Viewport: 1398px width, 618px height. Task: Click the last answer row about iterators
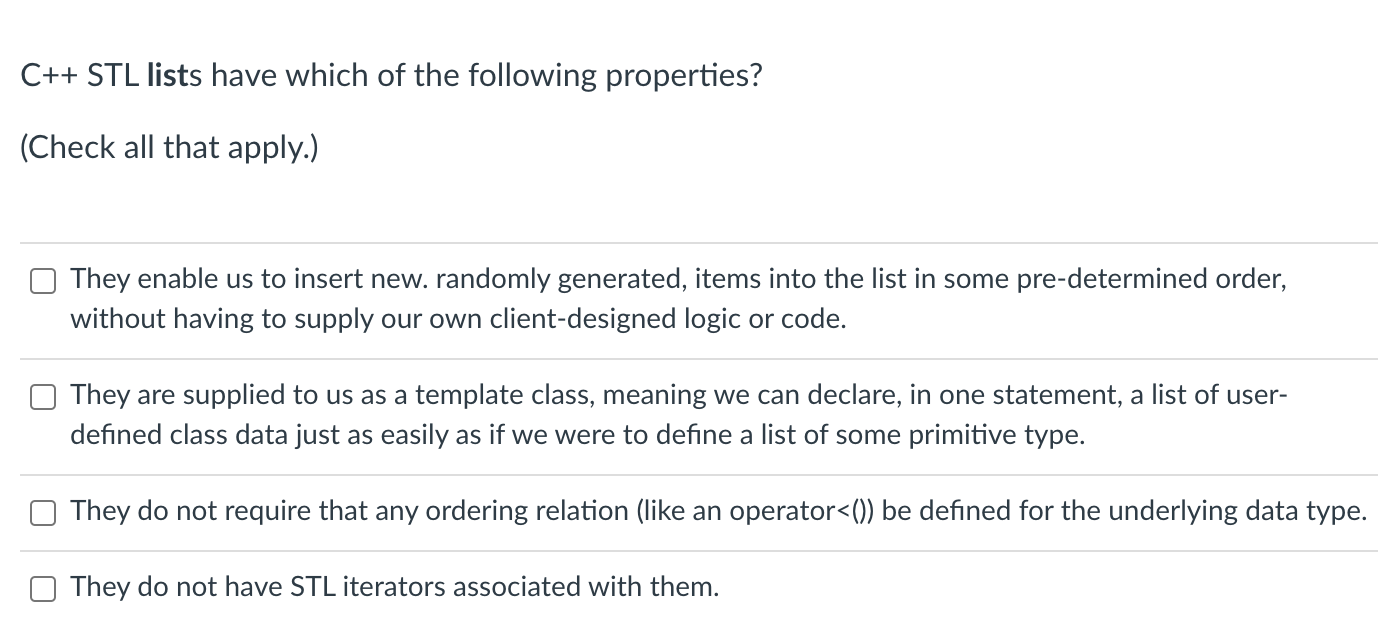click(x=394, y=587)
